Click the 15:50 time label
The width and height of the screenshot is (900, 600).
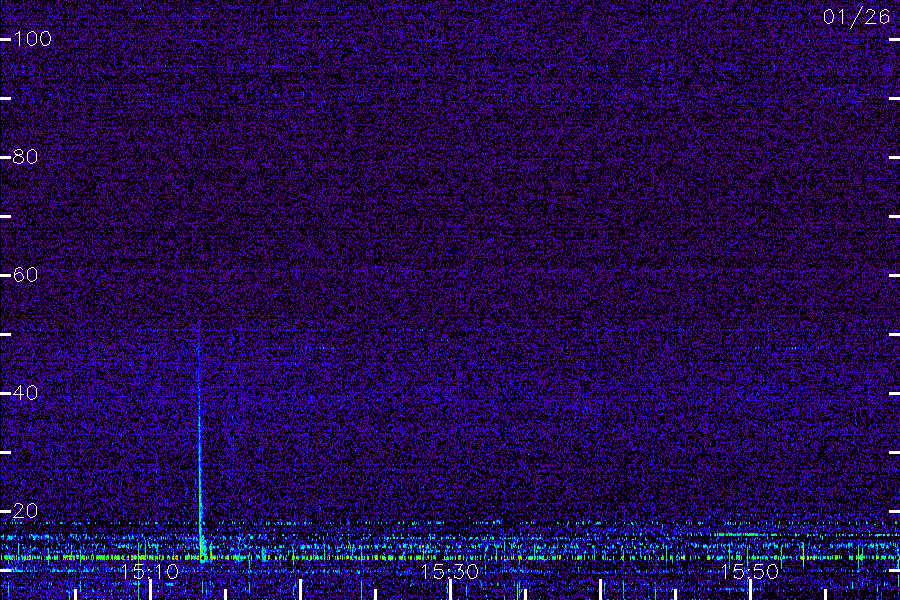[750, 571]
